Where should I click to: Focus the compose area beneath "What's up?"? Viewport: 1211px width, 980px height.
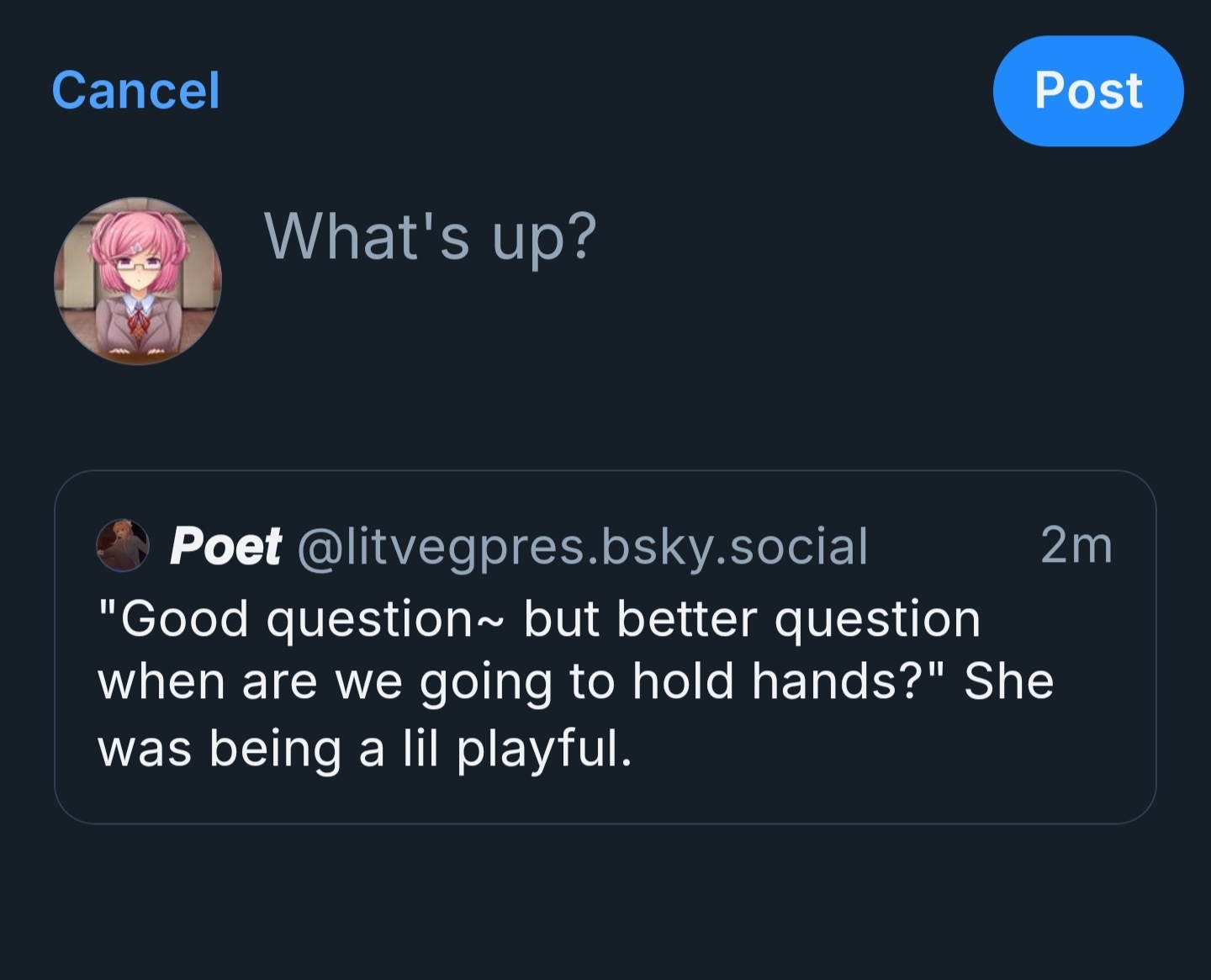point(673,353)
